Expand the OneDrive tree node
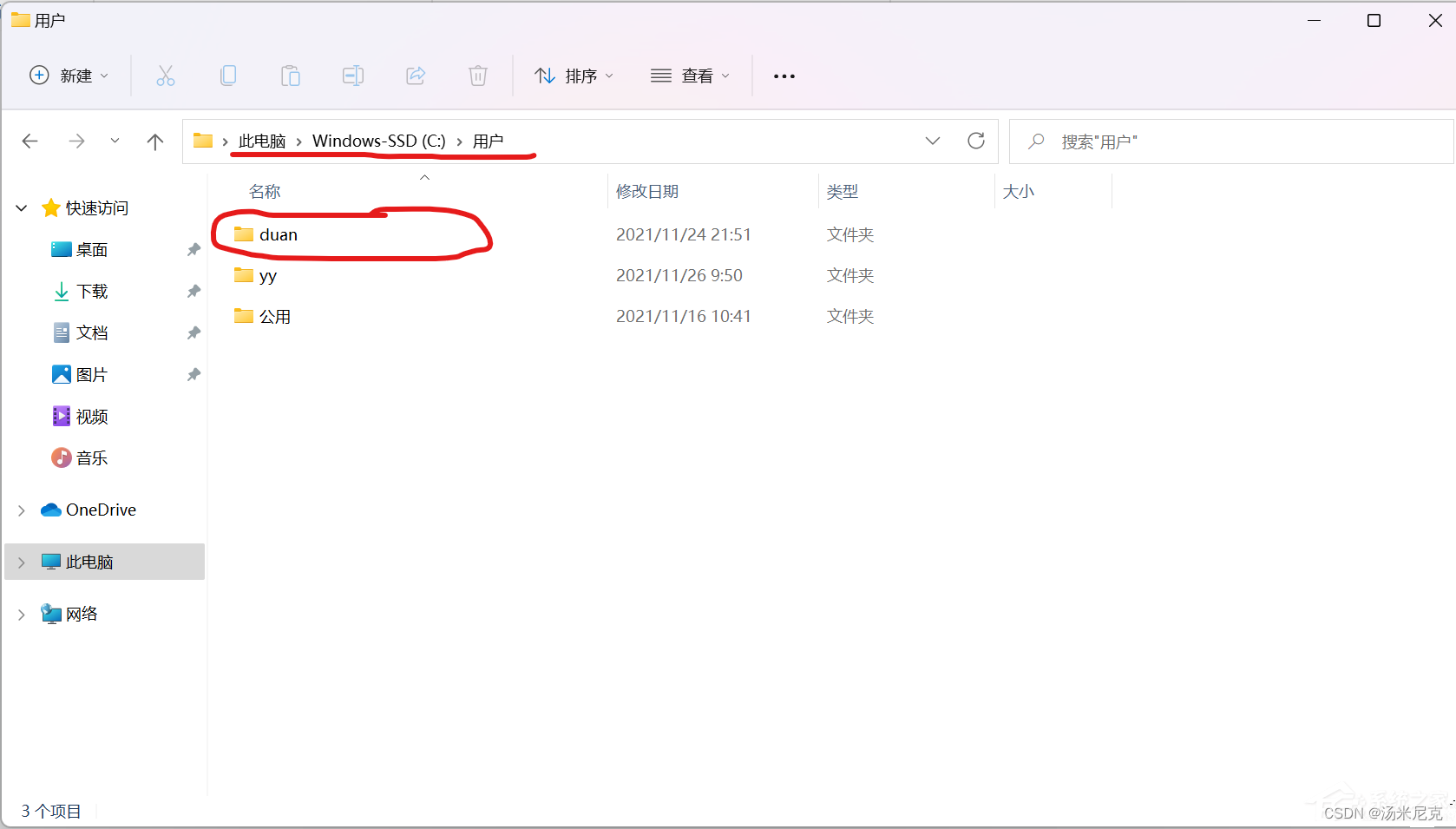Viewport: 1456px width, 829px height. pyautogui.click(x=22, y=510)
